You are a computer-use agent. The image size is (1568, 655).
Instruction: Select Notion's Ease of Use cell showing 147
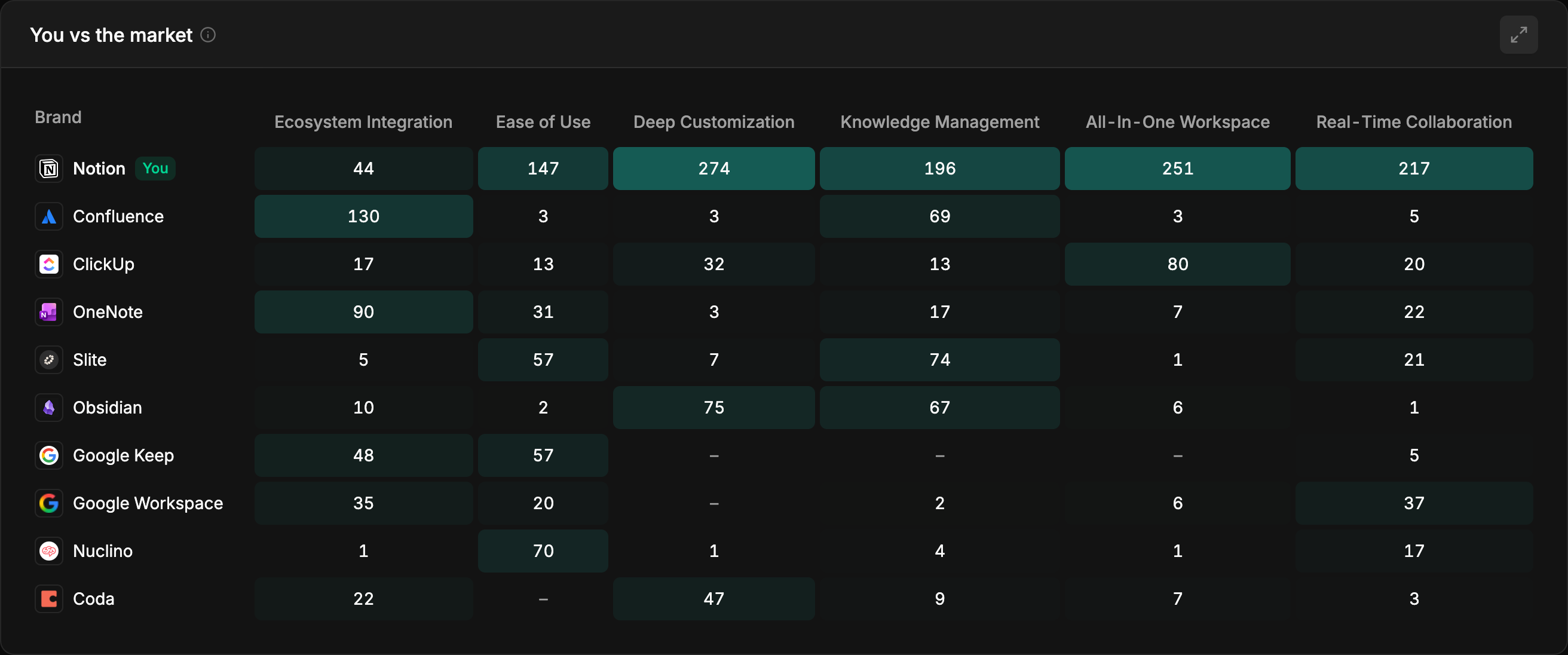[x=543, y=169]
